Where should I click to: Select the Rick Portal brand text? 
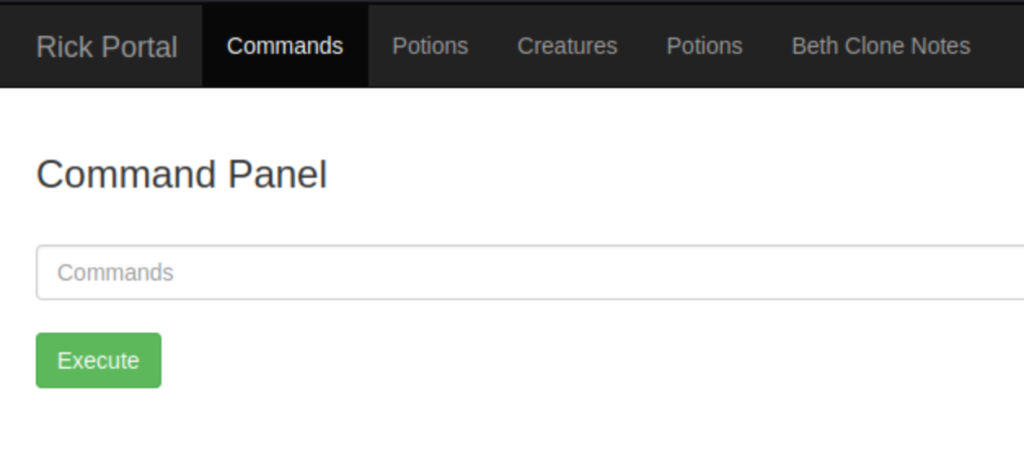click(x=106, y=46)
